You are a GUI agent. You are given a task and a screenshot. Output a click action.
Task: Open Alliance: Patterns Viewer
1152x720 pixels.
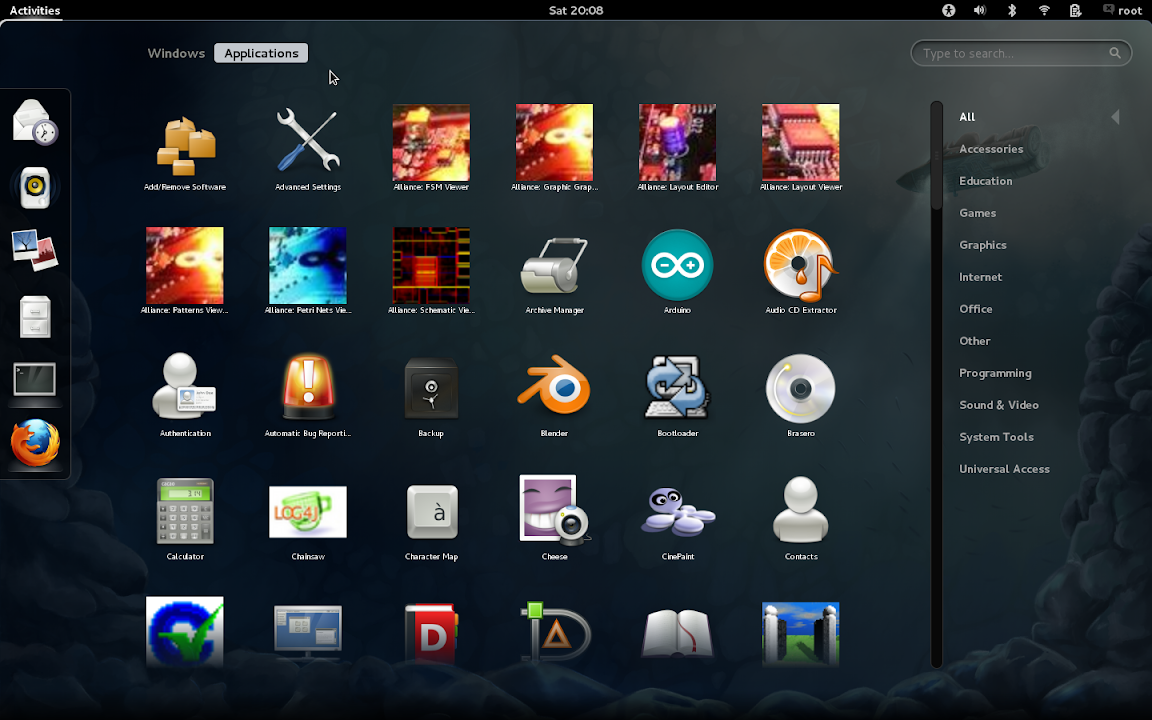coord(184,270)
